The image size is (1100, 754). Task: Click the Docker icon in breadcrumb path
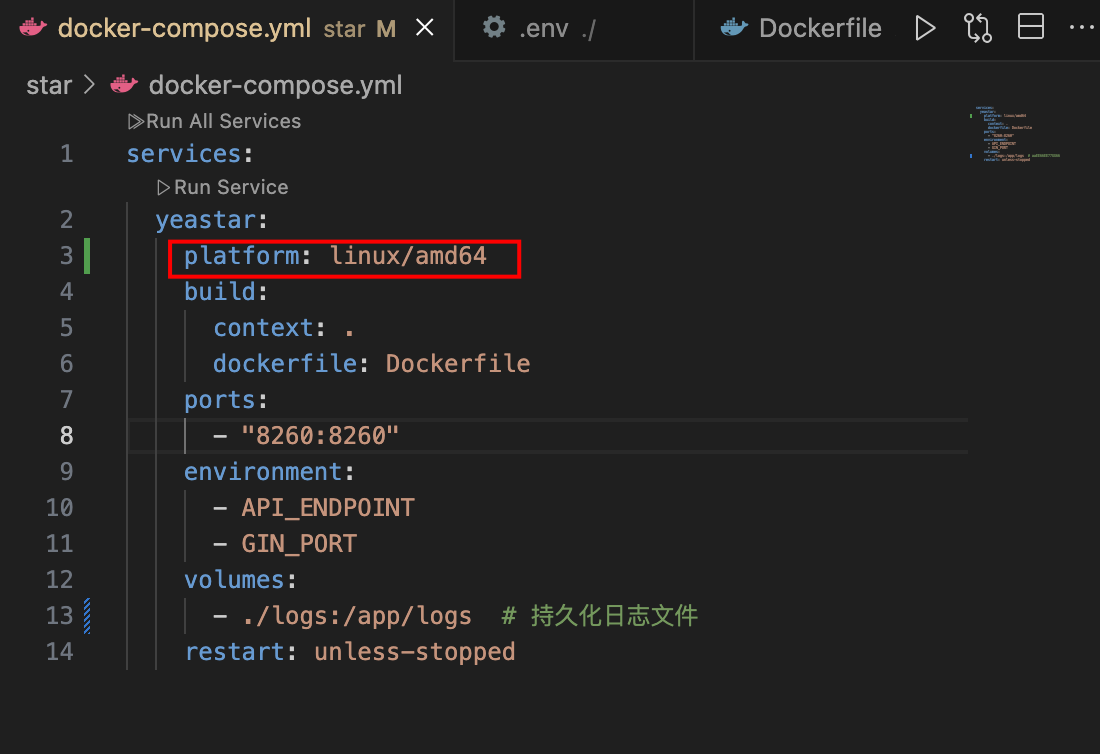point(124,85)
